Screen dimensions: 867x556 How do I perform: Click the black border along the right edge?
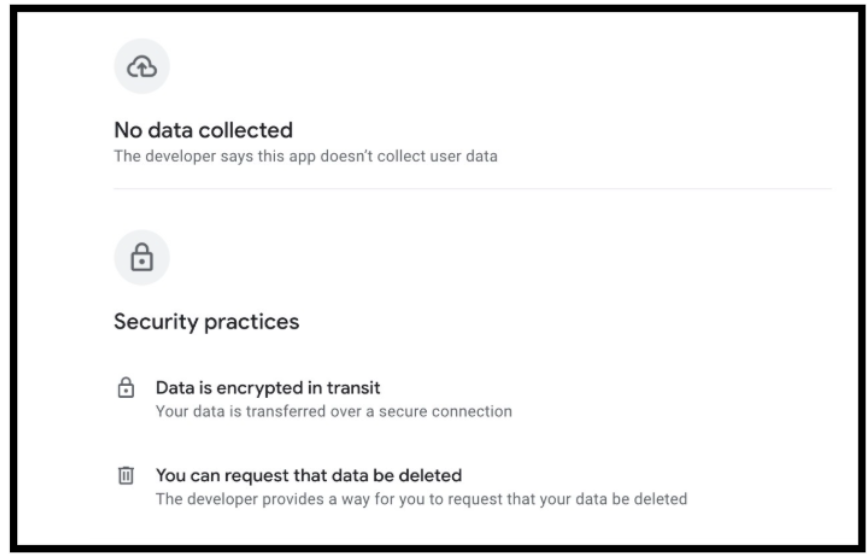[x=860, y=278]
